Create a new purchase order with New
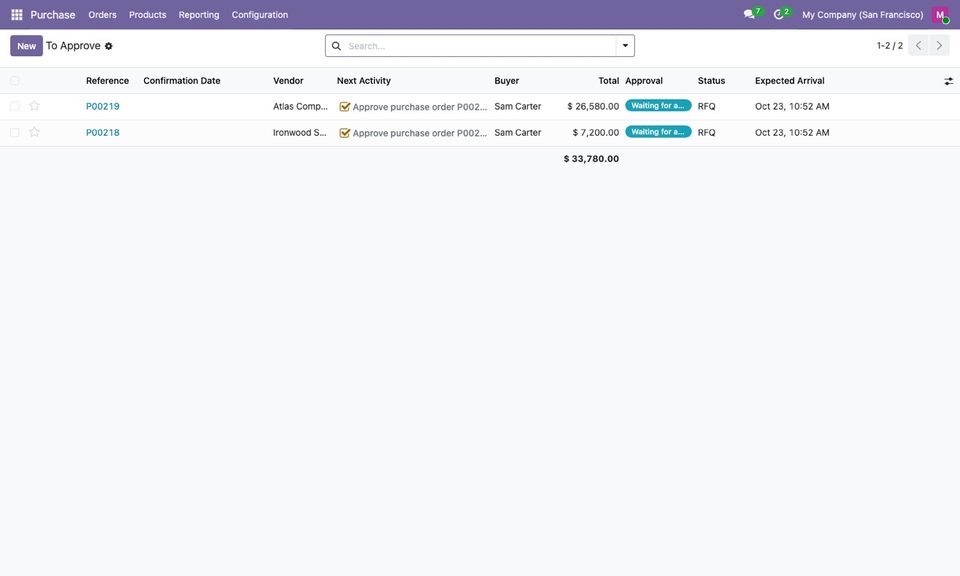 (x=26, y=46)
